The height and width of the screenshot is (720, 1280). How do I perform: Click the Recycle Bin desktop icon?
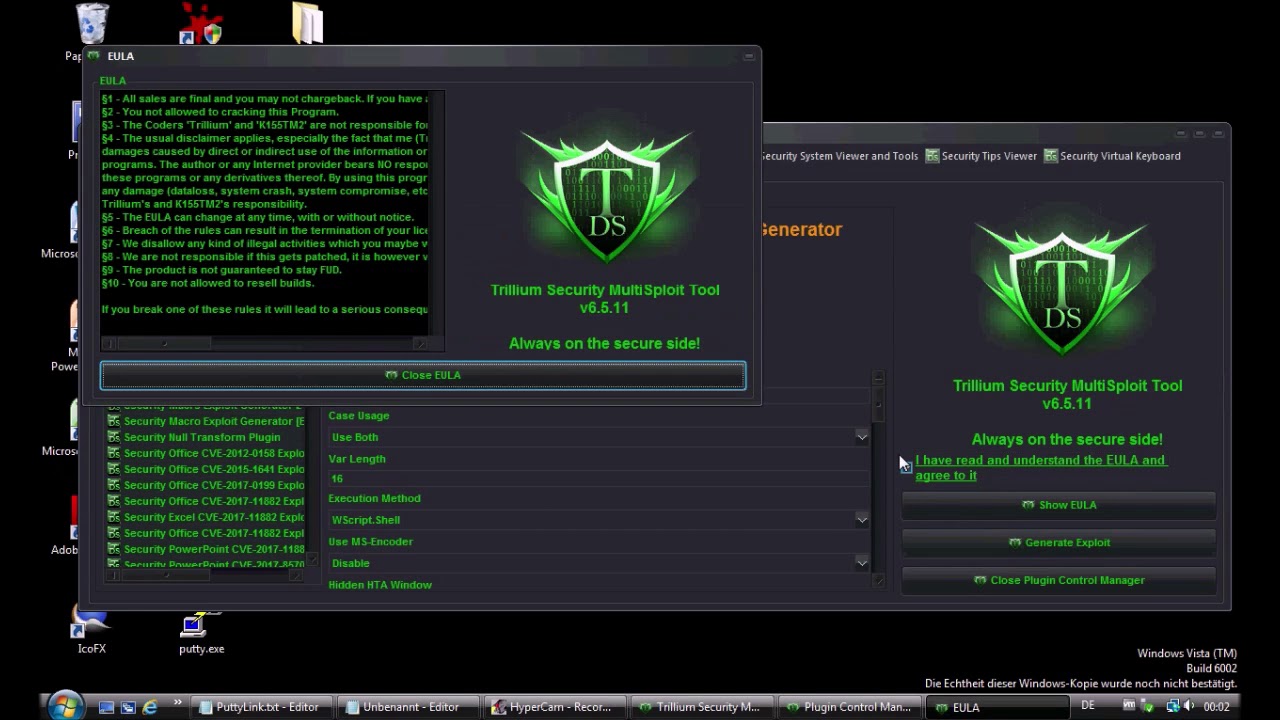tap(92, 24)
